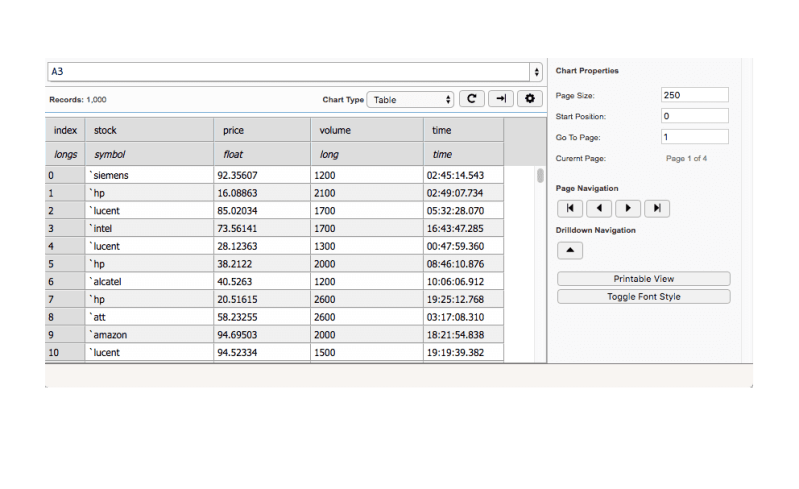Click the export arrow-to-bar icon

click(501, 99)
